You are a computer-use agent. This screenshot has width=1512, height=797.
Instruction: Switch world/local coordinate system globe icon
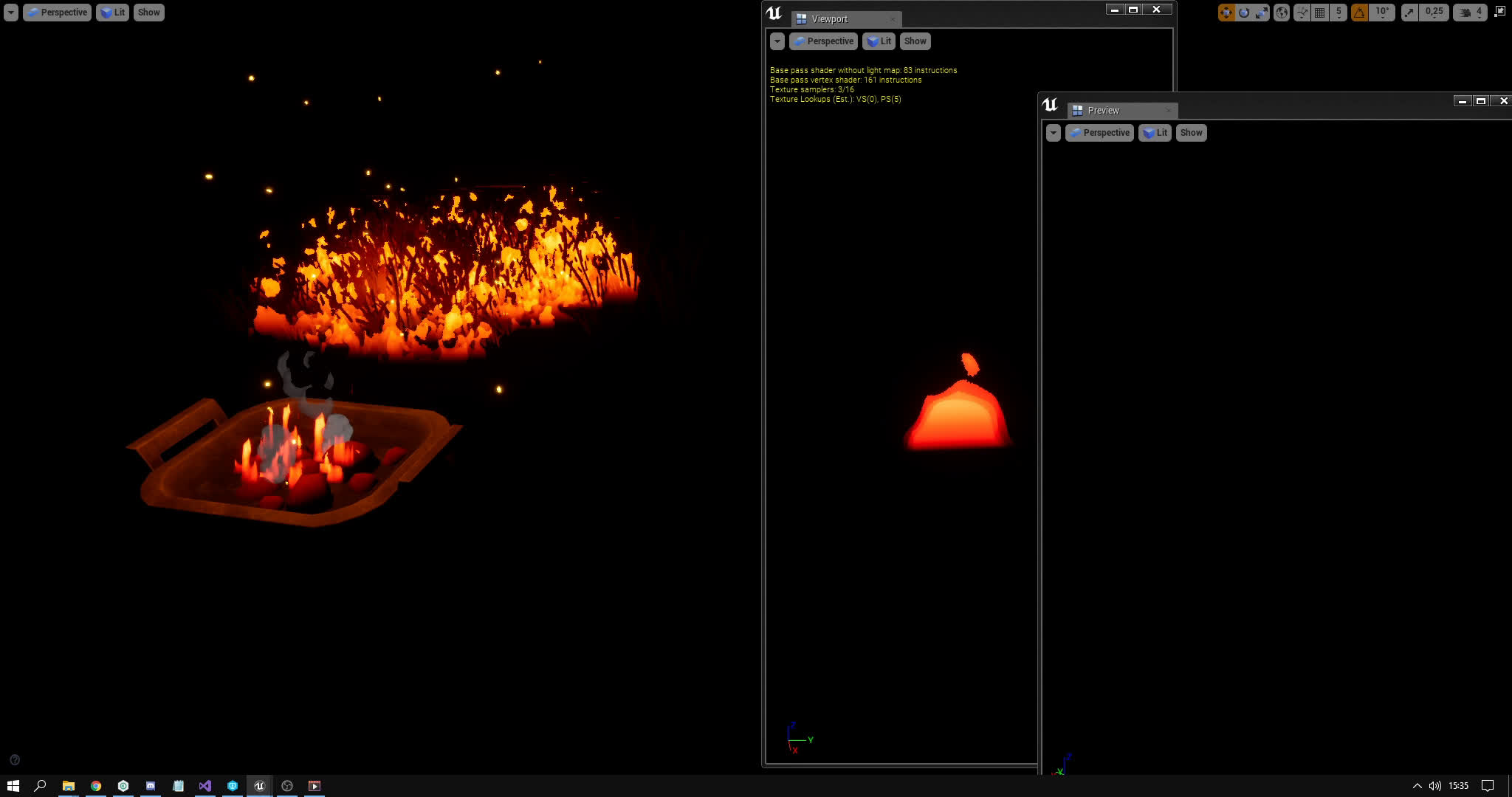[x=1282, y=12]
